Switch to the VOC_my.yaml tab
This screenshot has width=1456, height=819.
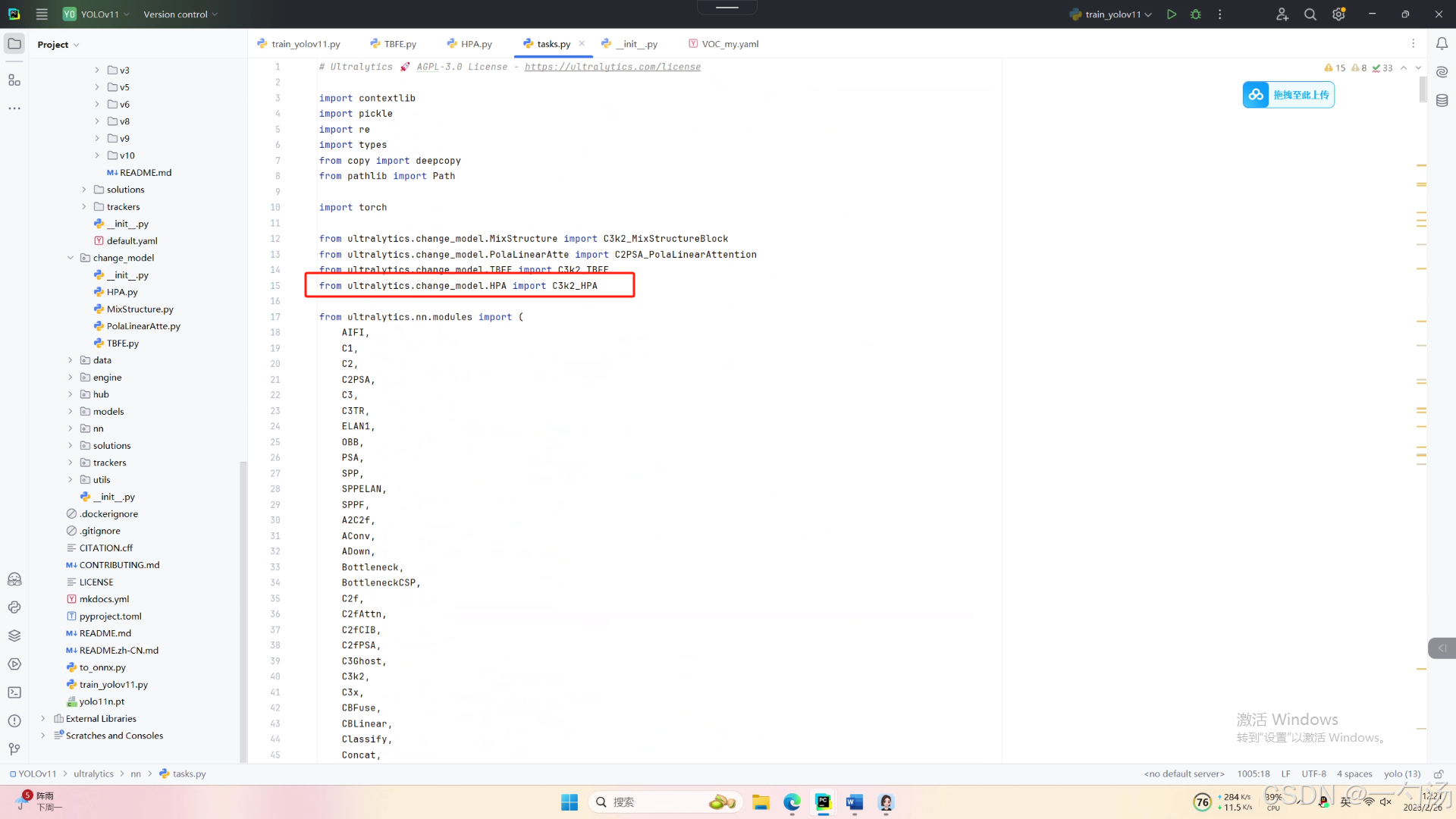click(x=730, y=44)
